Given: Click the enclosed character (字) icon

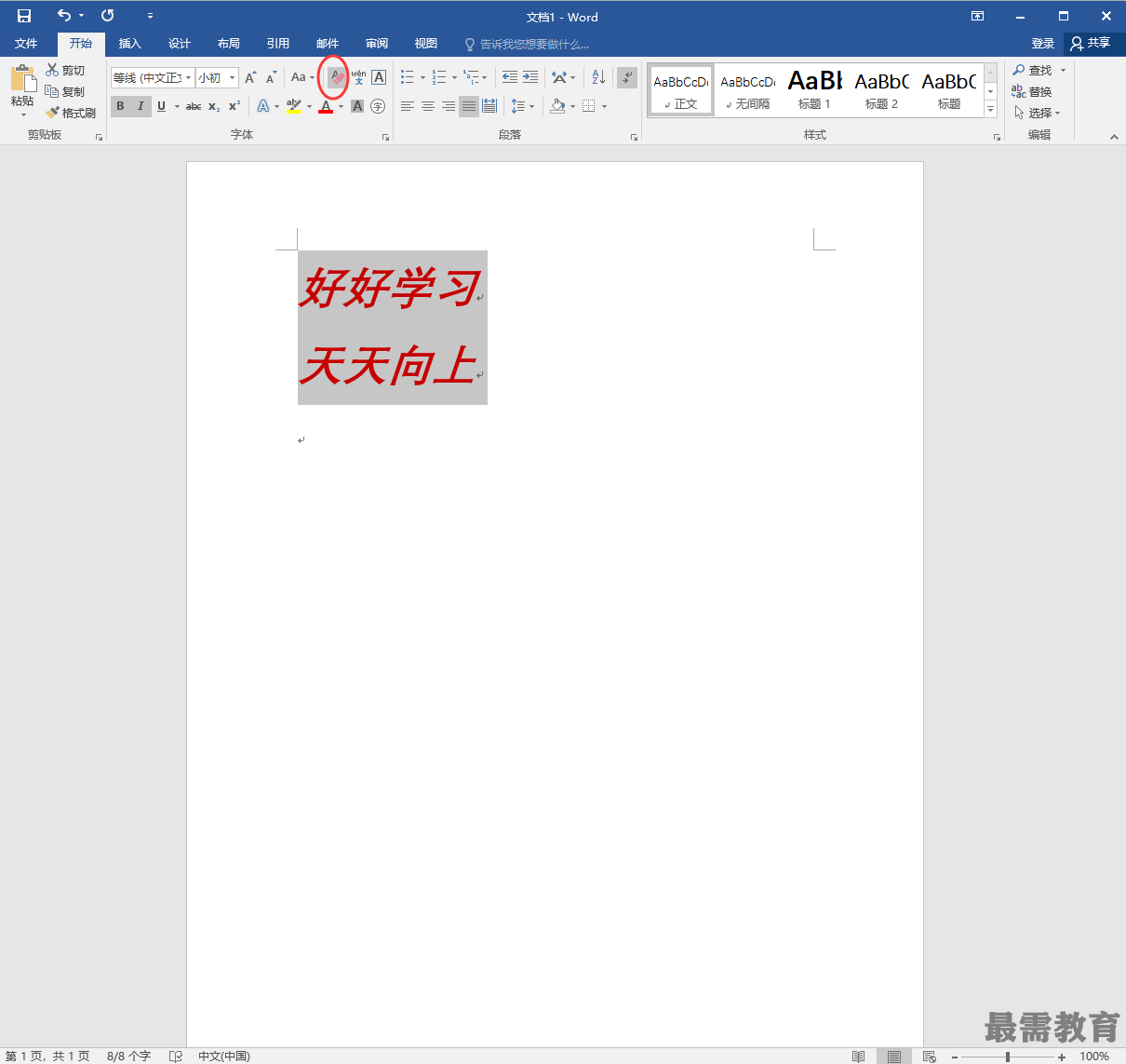Looking at the screenshot, I should tap(378, 106).
